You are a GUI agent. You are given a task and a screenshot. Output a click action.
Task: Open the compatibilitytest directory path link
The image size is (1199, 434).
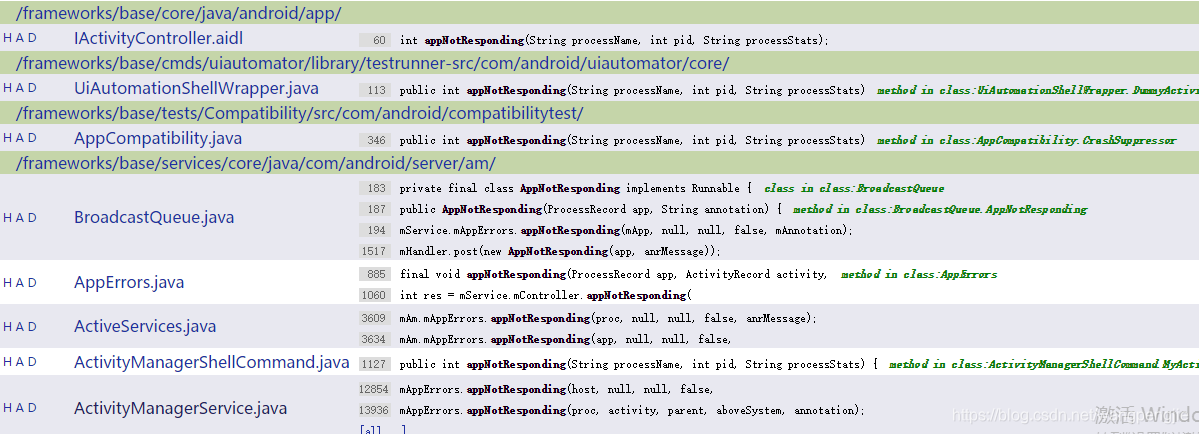[x=300, y=113]
